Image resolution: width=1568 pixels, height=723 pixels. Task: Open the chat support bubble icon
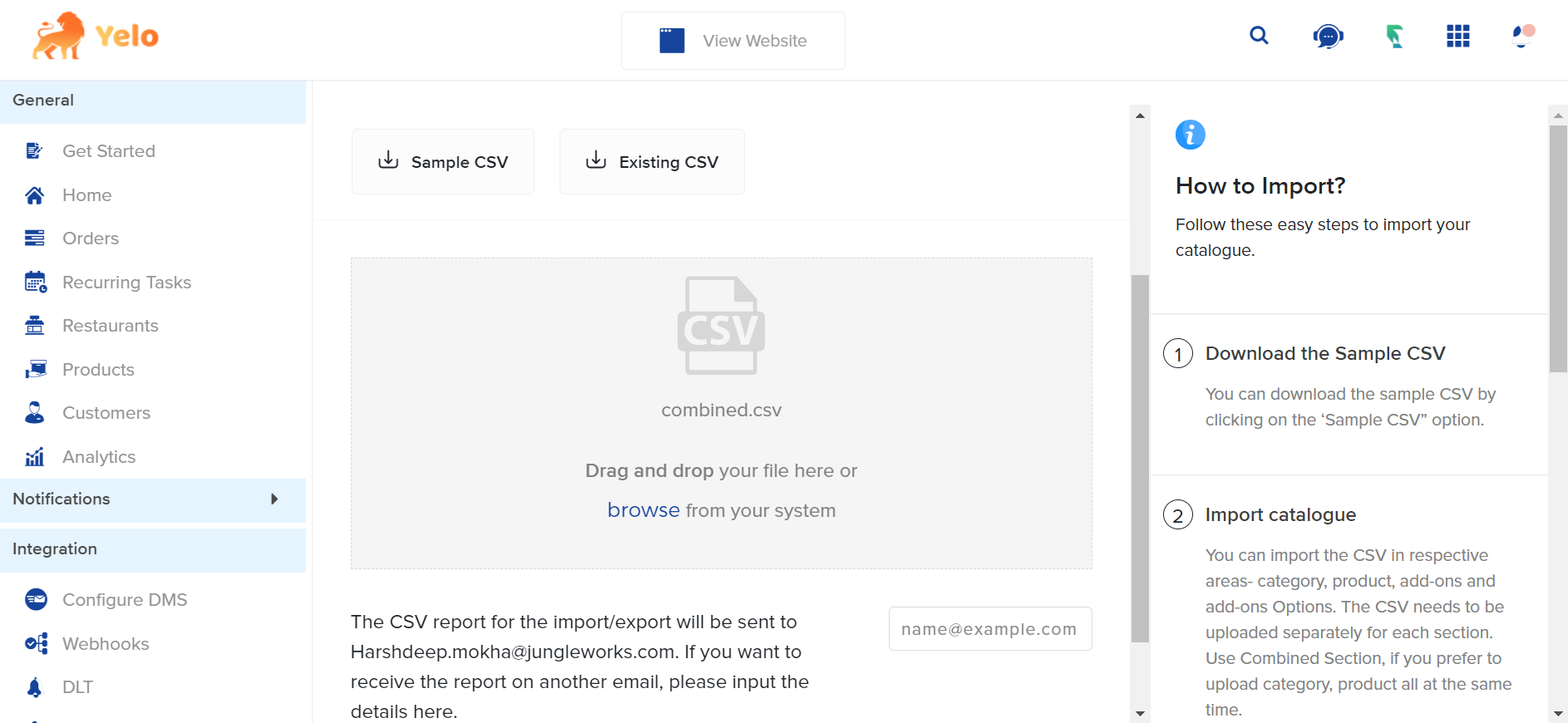(1328, 37)
